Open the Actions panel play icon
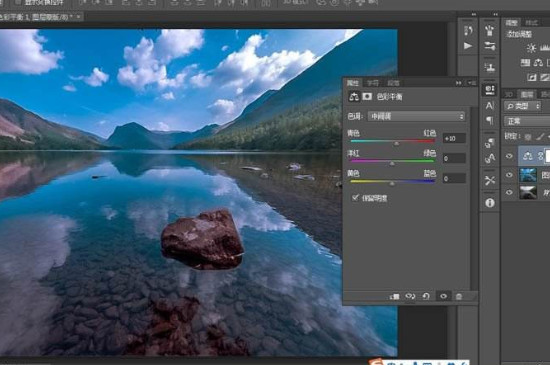 coord(468,46)
